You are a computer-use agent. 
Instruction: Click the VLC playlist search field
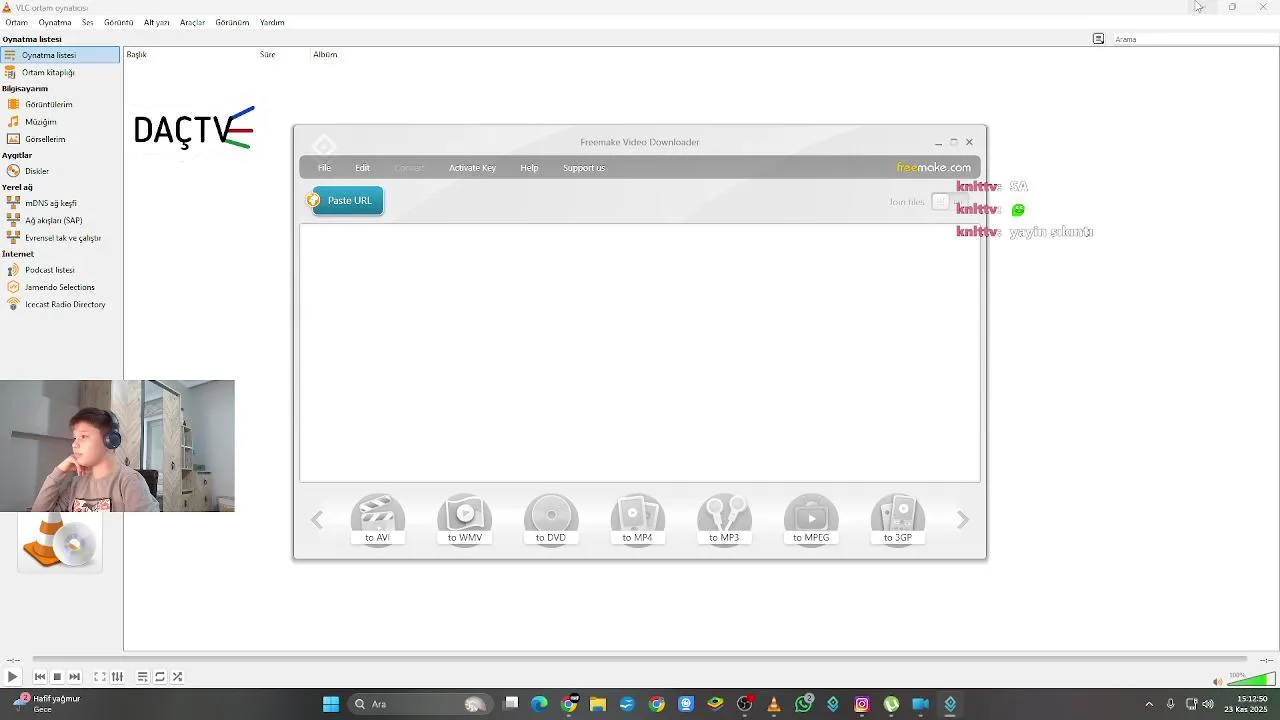[x=1195, y=39]
